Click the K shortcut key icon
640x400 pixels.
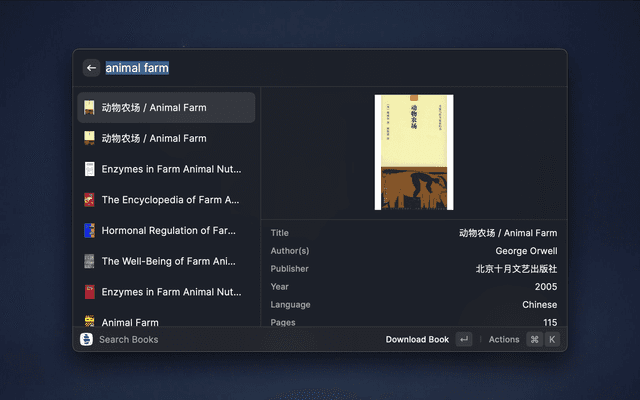click(x=552, y=339)
